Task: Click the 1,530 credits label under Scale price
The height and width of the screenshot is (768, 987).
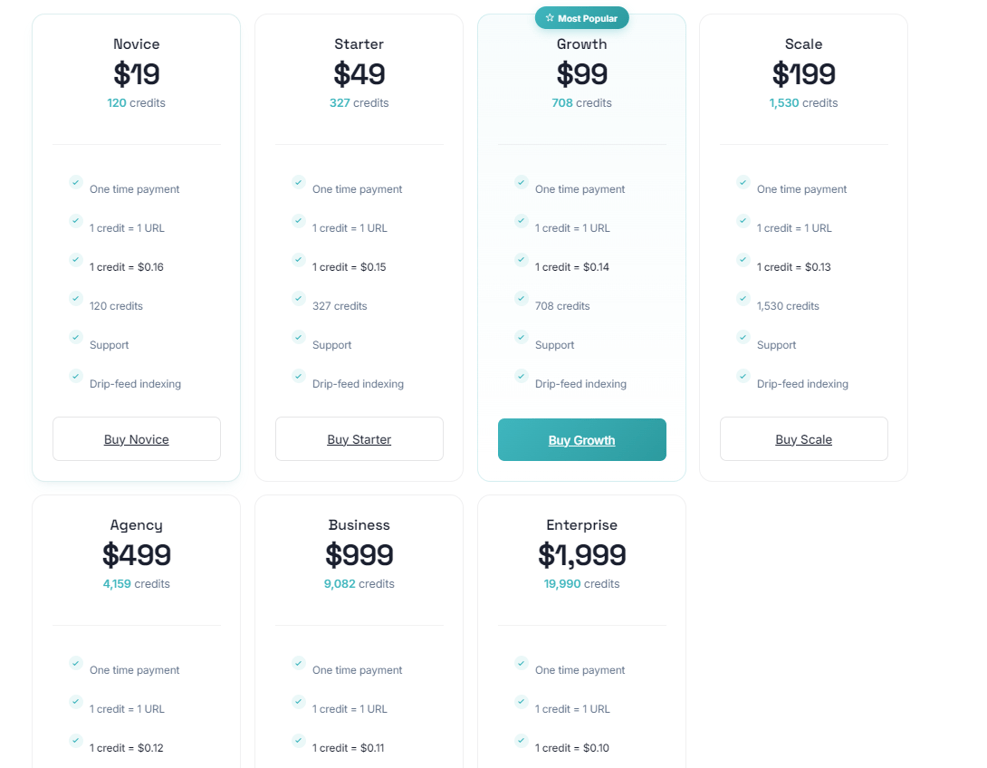Action: (x=804, y=103)
